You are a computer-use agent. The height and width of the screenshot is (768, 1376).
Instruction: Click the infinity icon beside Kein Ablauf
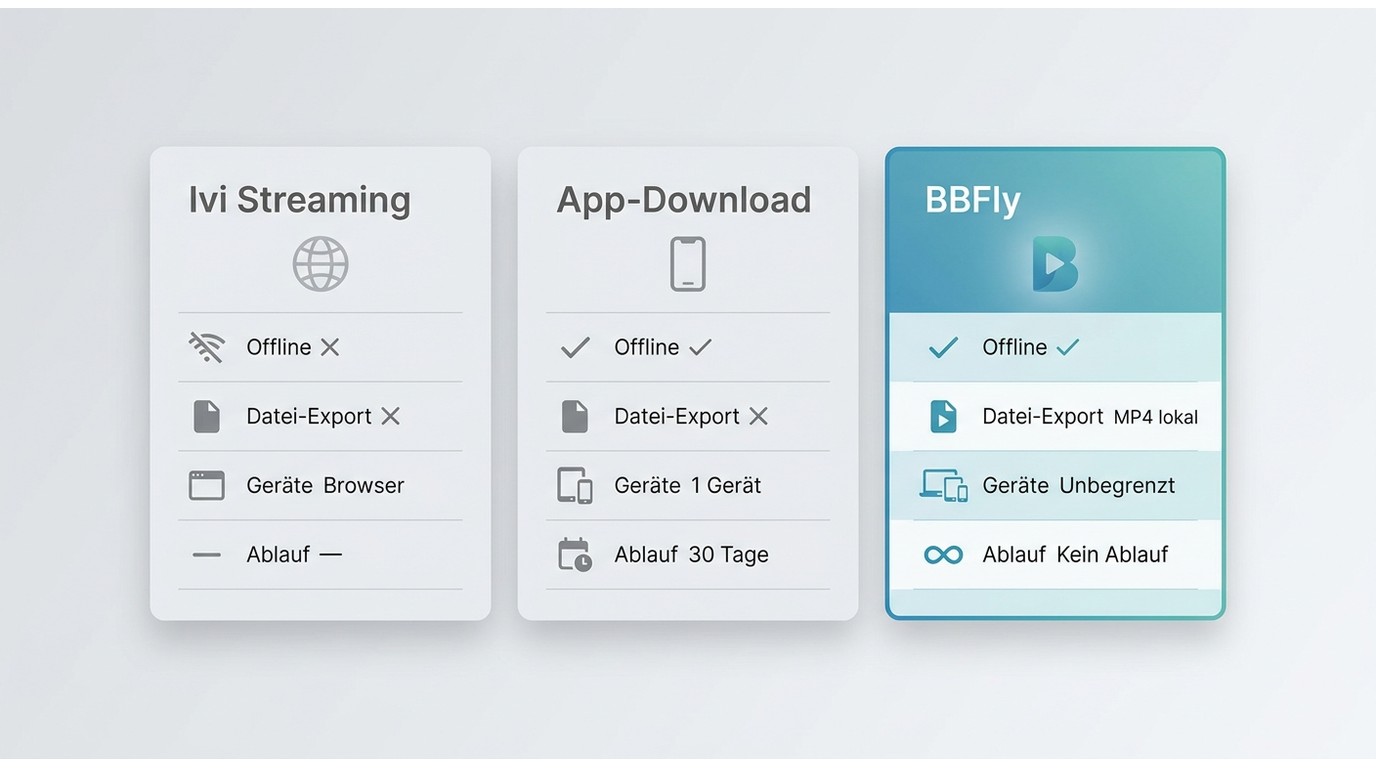click(943, 555)
